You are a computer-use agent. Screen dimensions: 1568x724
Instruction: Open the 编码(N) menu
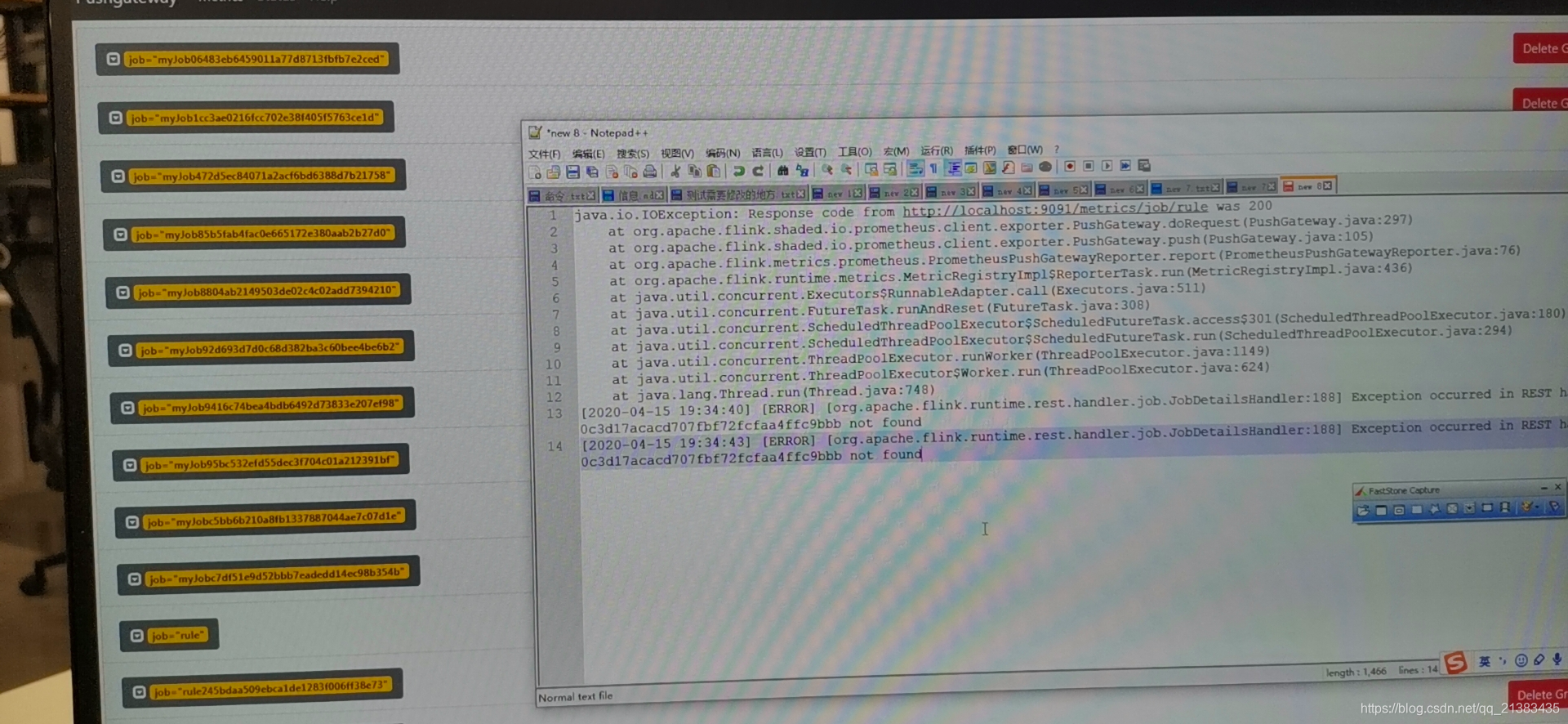pos(723,153)
